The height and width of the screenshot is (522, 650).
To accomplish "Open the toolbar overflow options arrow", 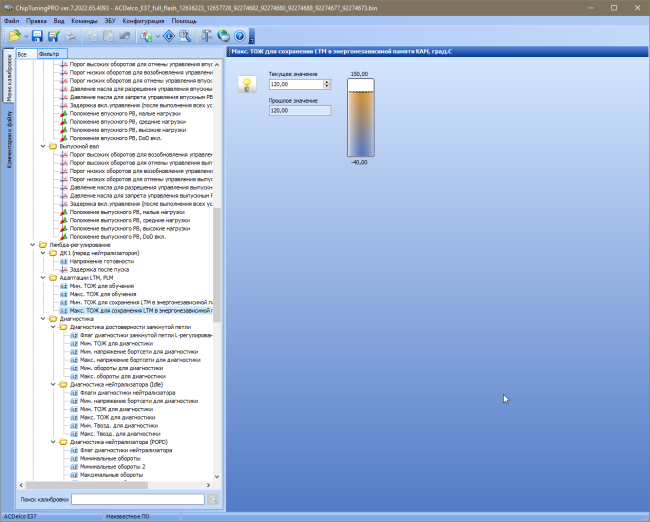I will 252,36.
